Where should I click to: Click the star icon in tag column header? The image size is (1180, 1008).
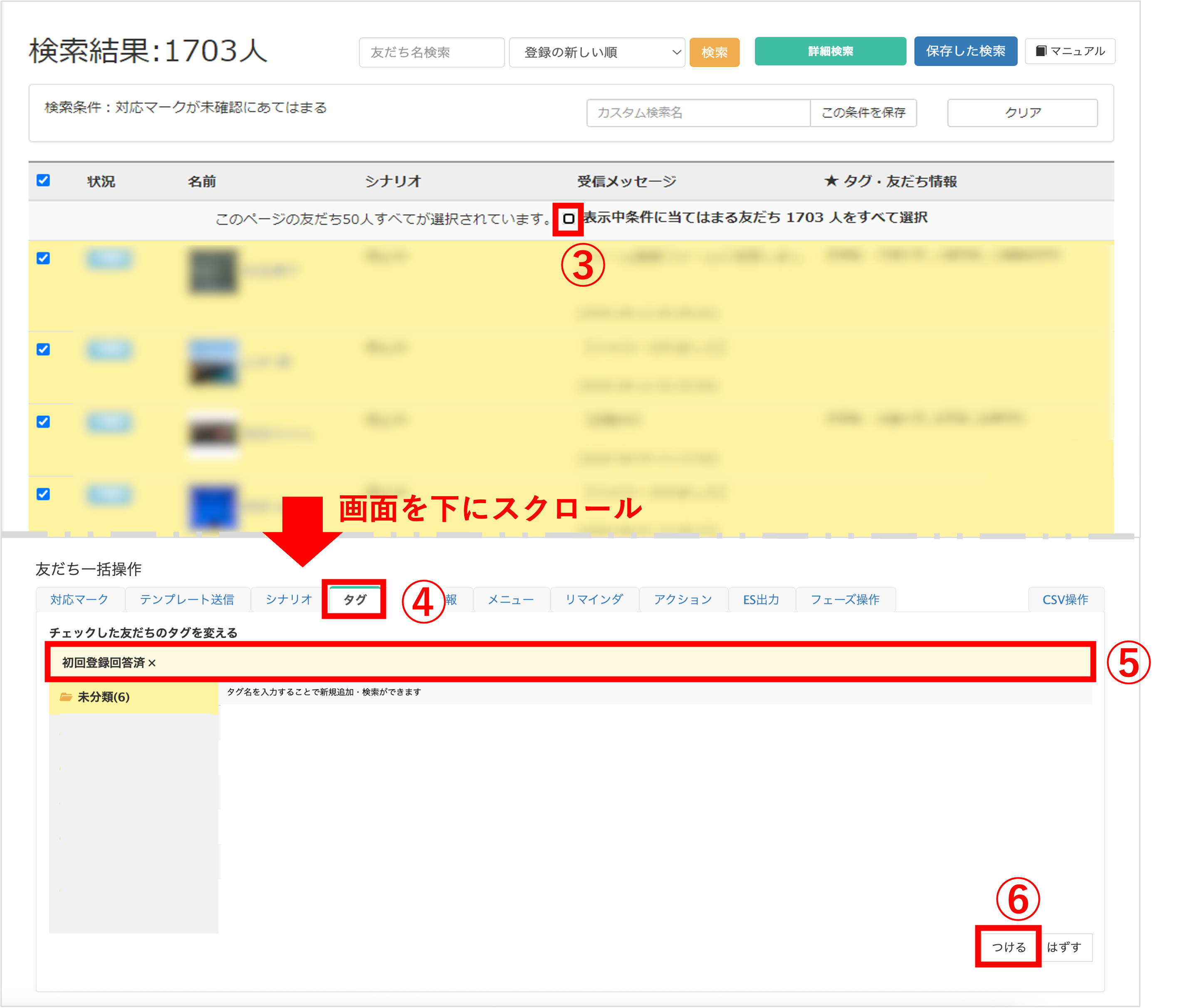point(831,181)
